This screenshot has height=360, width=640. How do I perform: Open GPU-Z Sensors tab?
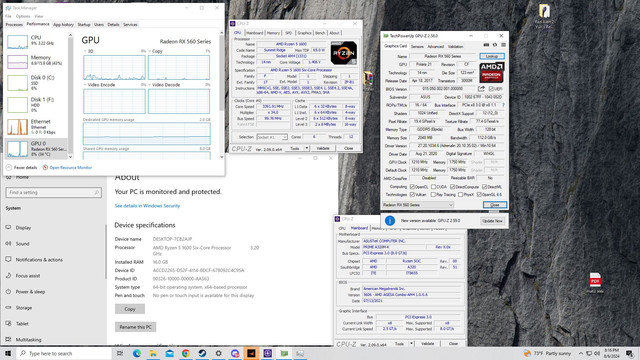pyautogui.click(x=417, y=47)
